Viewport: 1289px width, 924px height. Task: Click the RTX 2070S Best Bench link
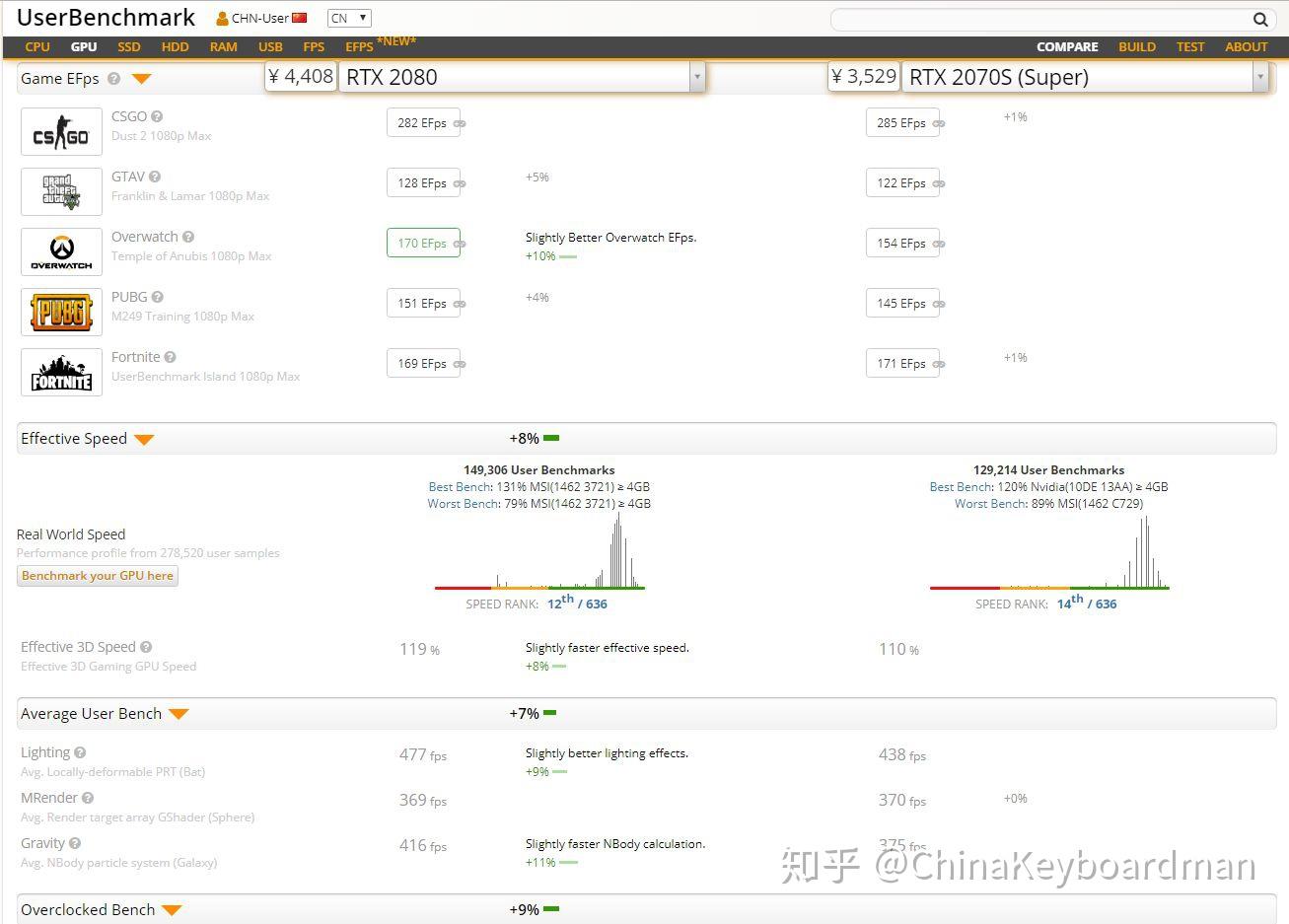962,487
